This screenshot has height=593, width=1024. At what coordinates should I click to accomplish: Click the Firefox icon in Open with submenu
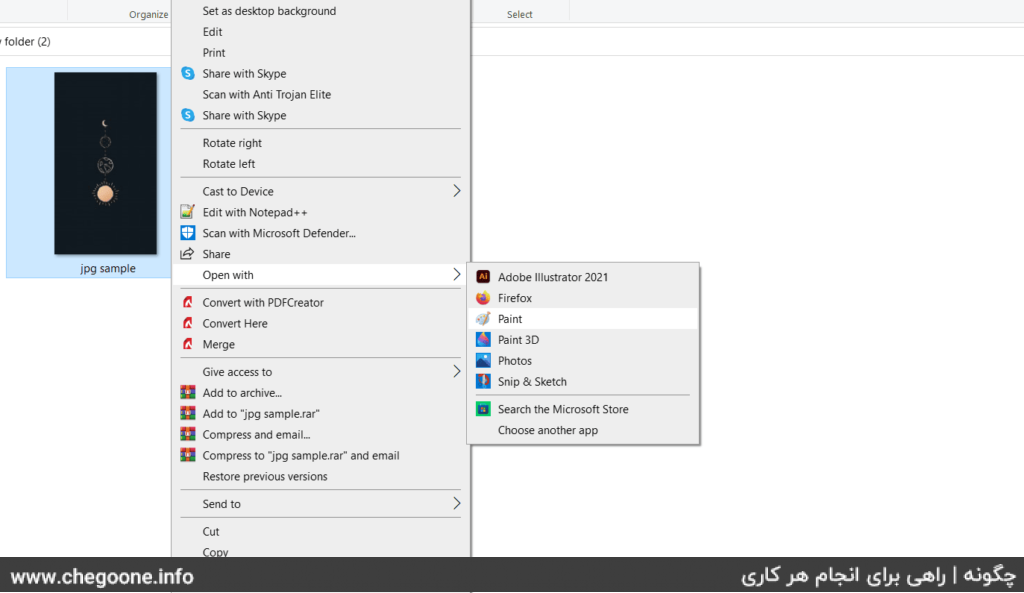coord(483,298)
